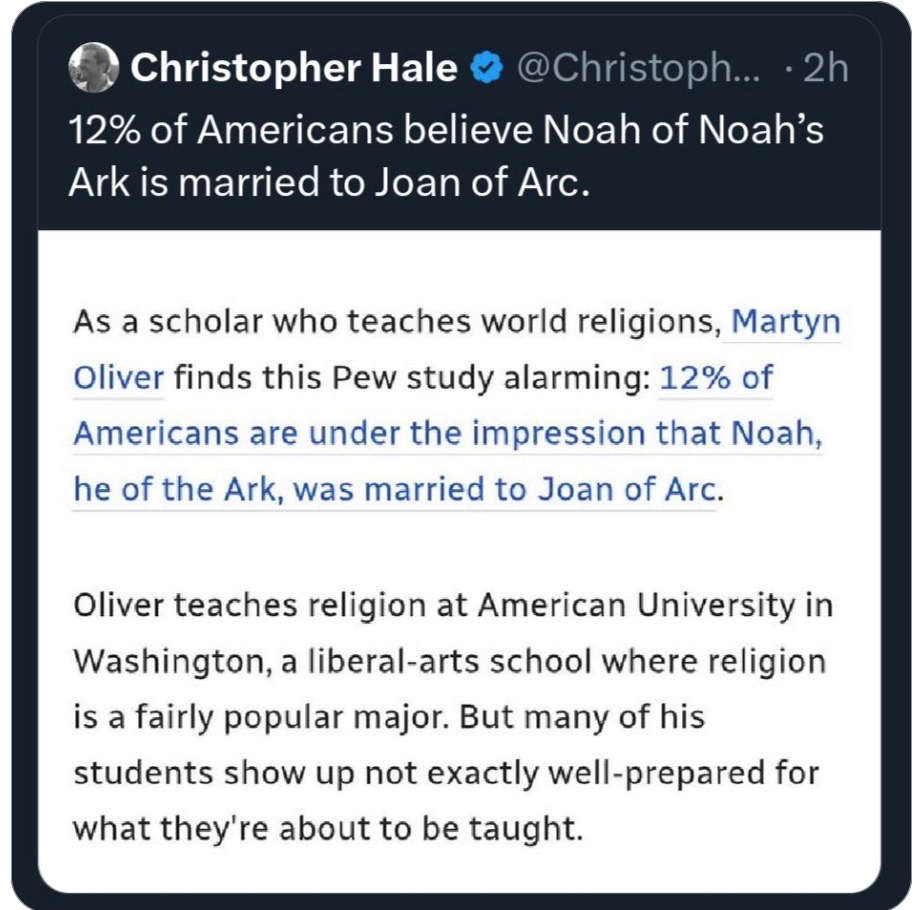Open the "12% of" blue link text

coord(716,378)
